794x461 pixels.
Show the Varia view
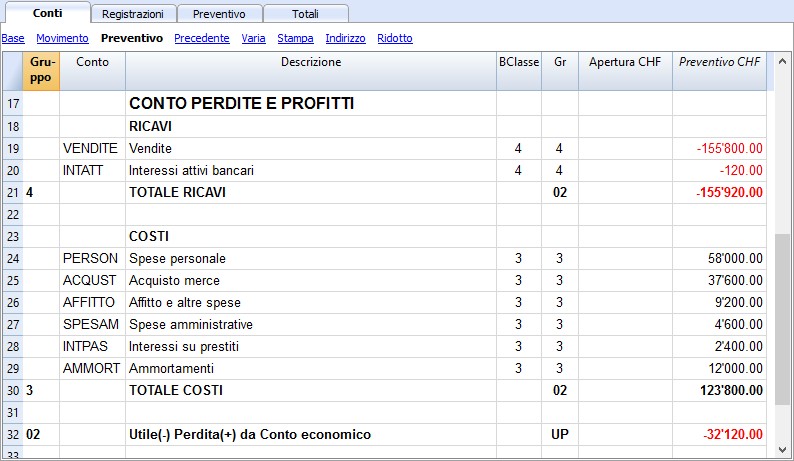[253, 38]
